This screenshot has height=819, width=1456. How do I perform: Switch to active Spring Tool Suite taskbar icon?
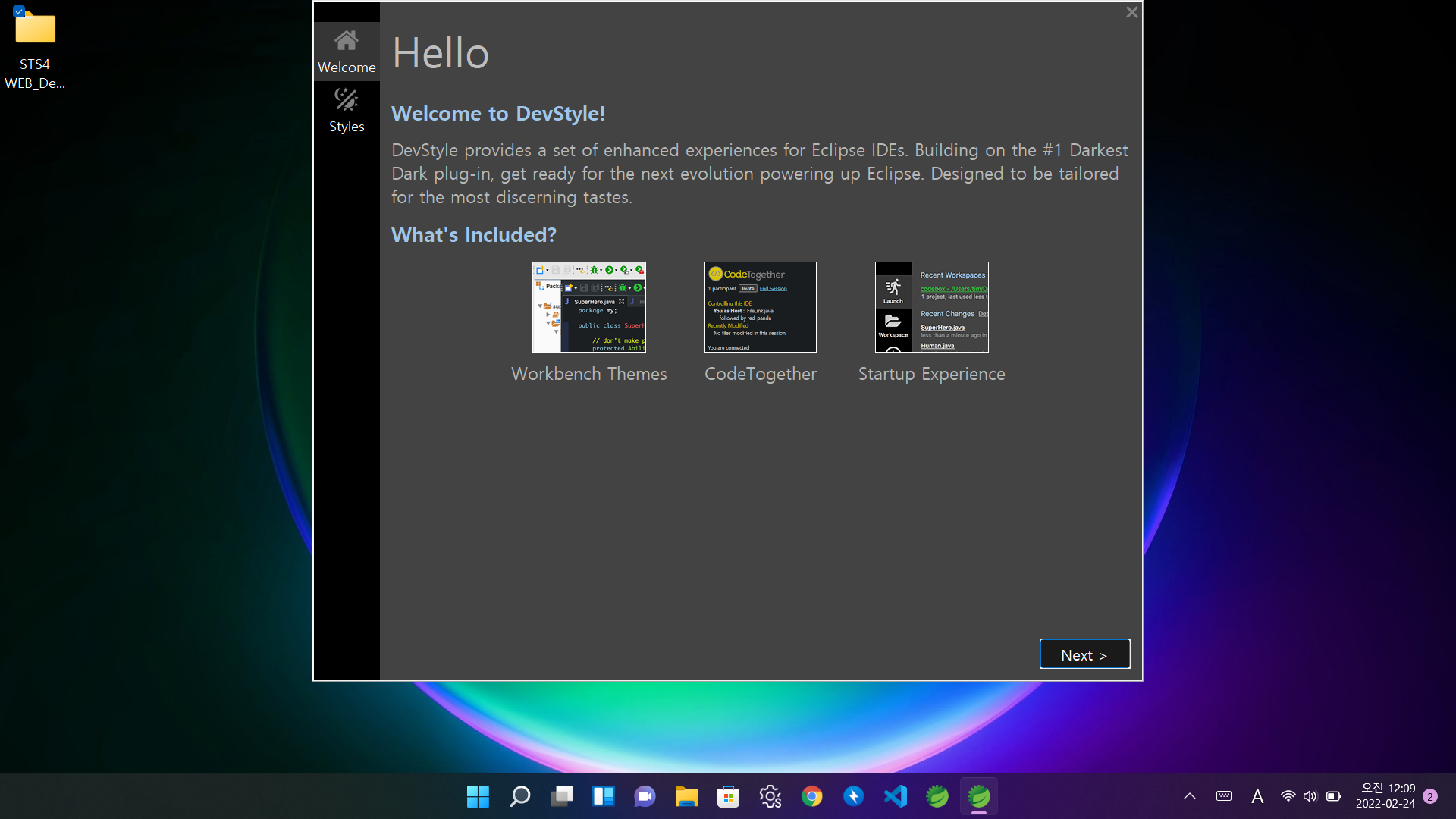[x=979, y=796]
